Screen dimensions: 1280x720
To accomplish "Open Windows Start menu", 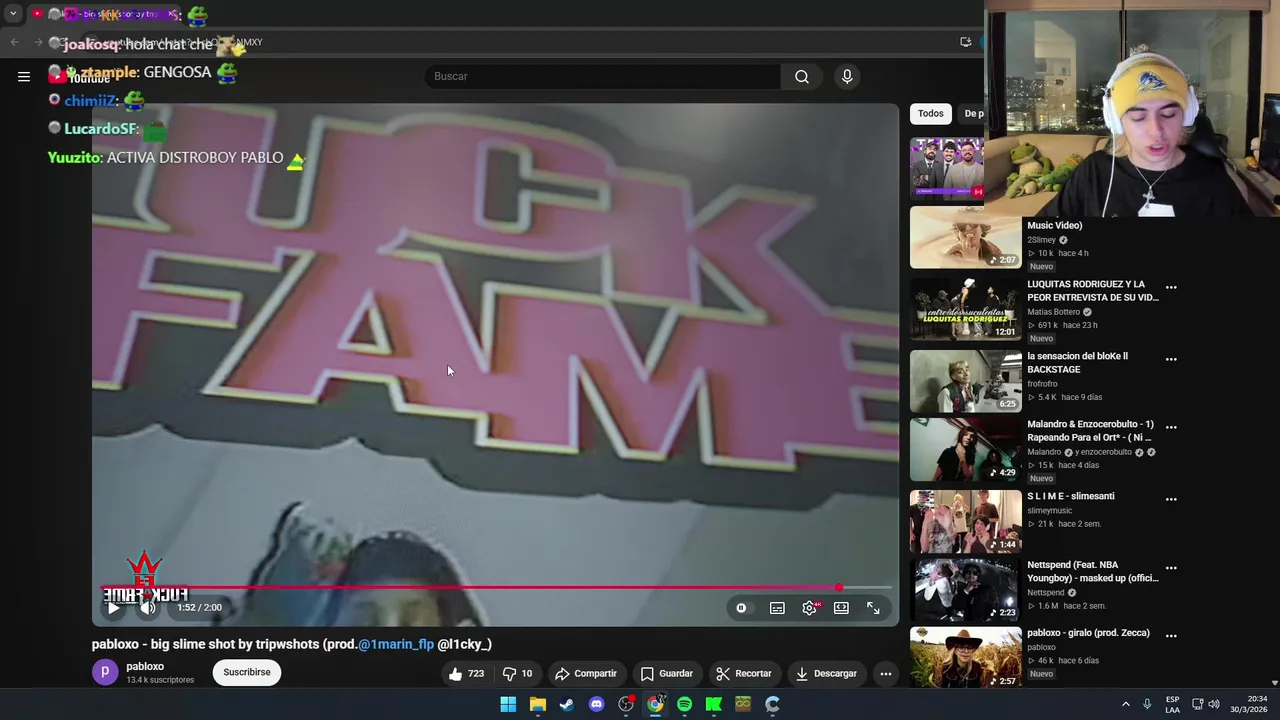I will pos(508,704).
